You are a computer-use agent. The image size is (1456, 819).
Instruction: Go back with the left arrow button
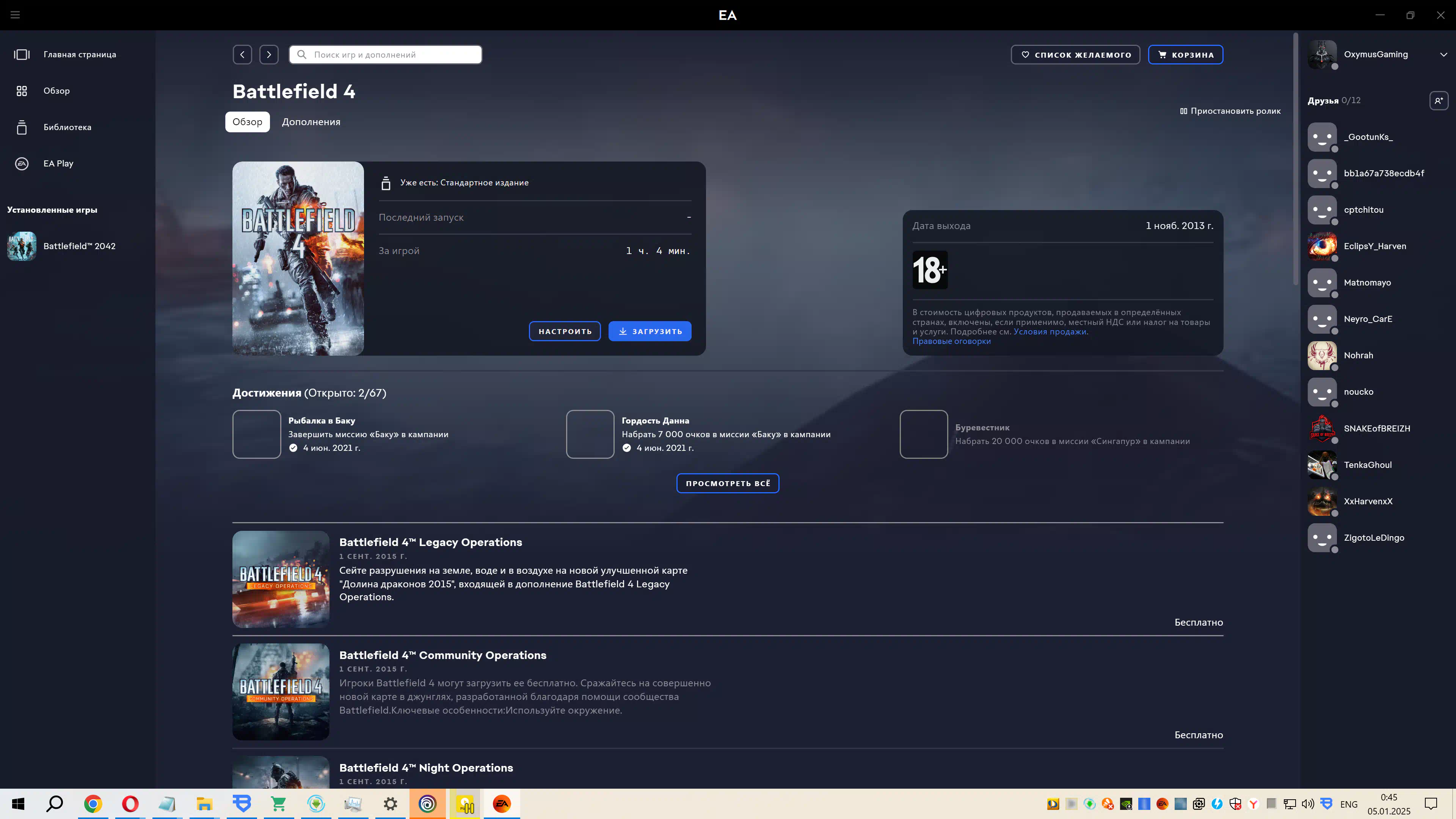tap(243, 54)
